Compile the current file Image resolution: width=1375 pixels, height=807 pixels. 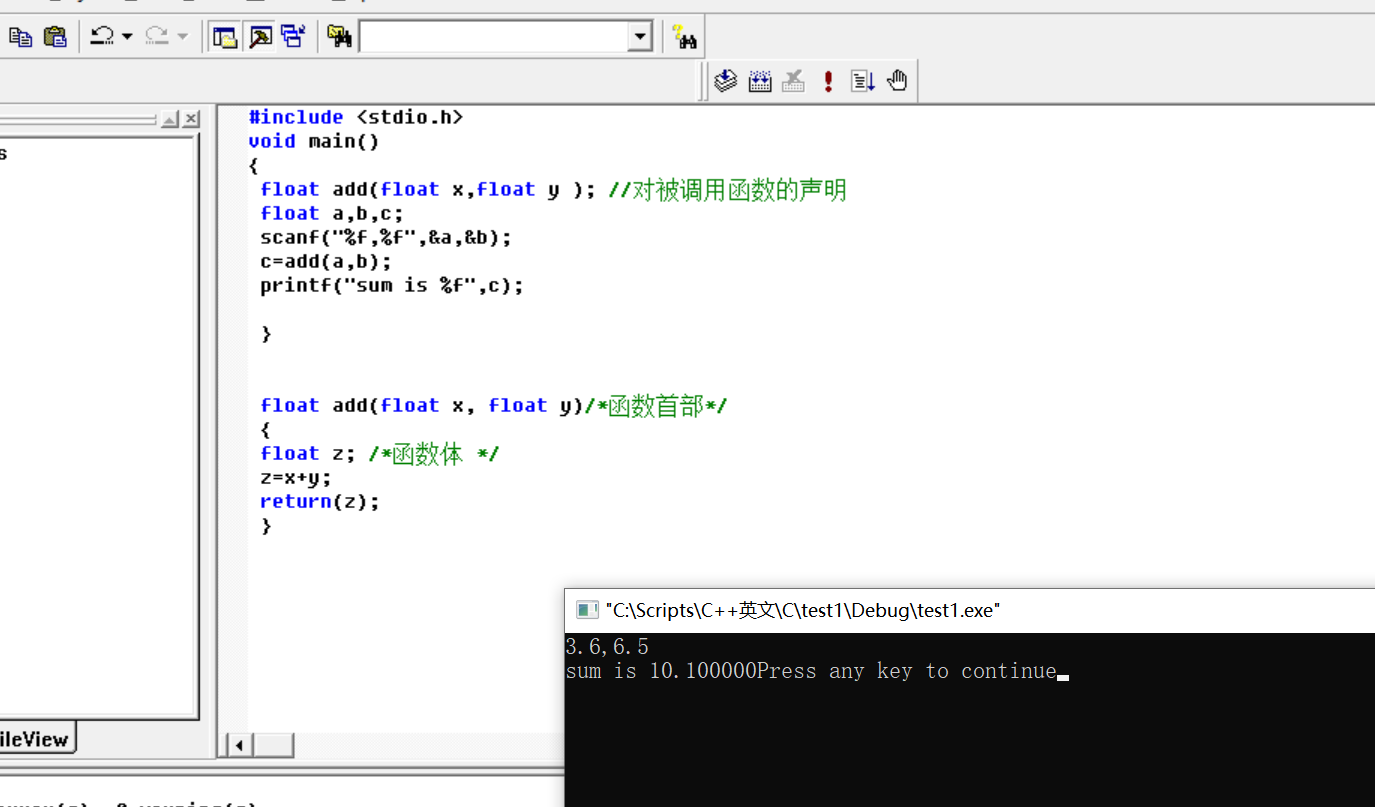click(726, 81)
